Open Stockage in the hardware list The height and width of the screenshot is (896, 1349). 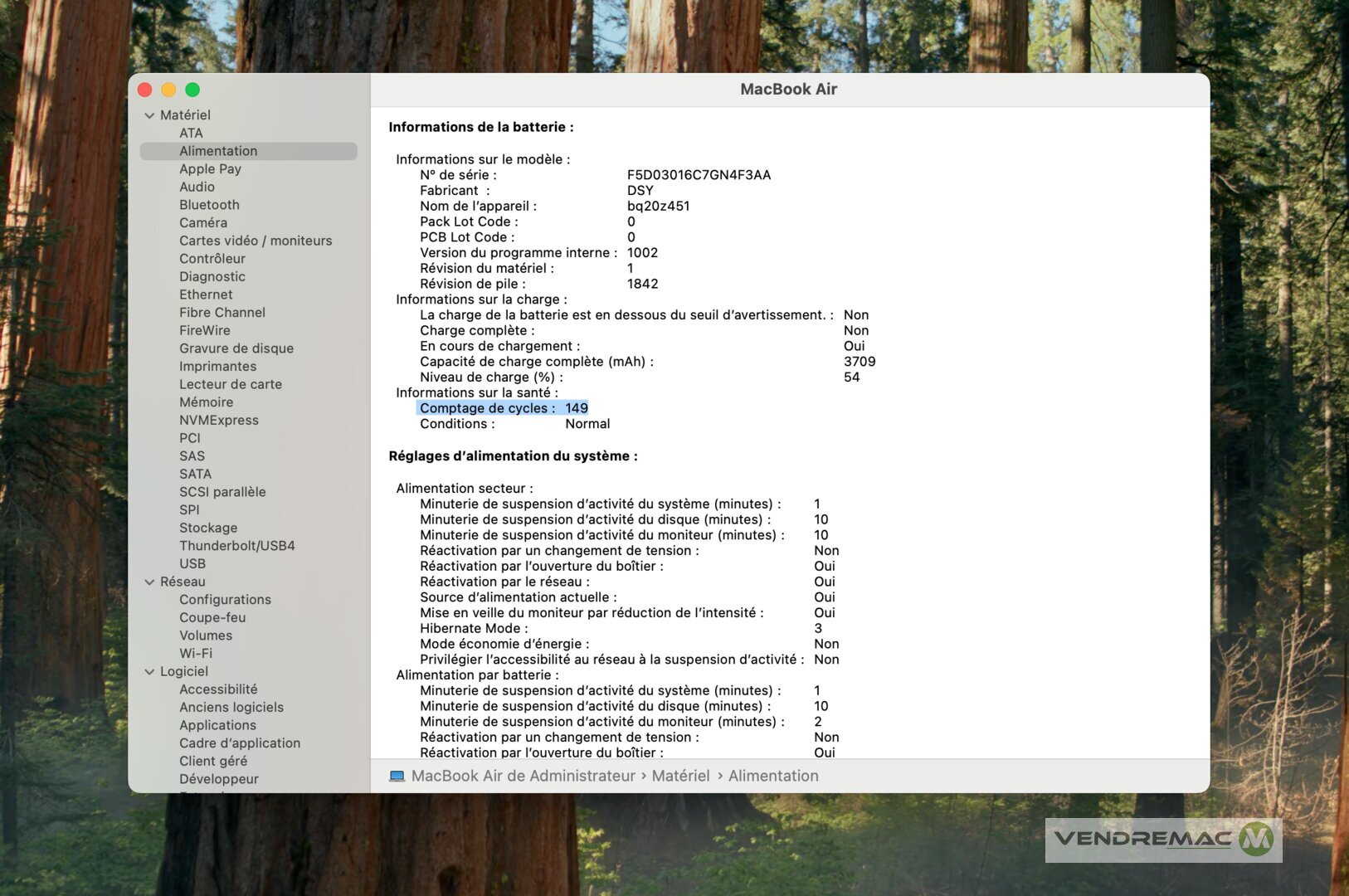pyautogui.click(x=208, y=528)
